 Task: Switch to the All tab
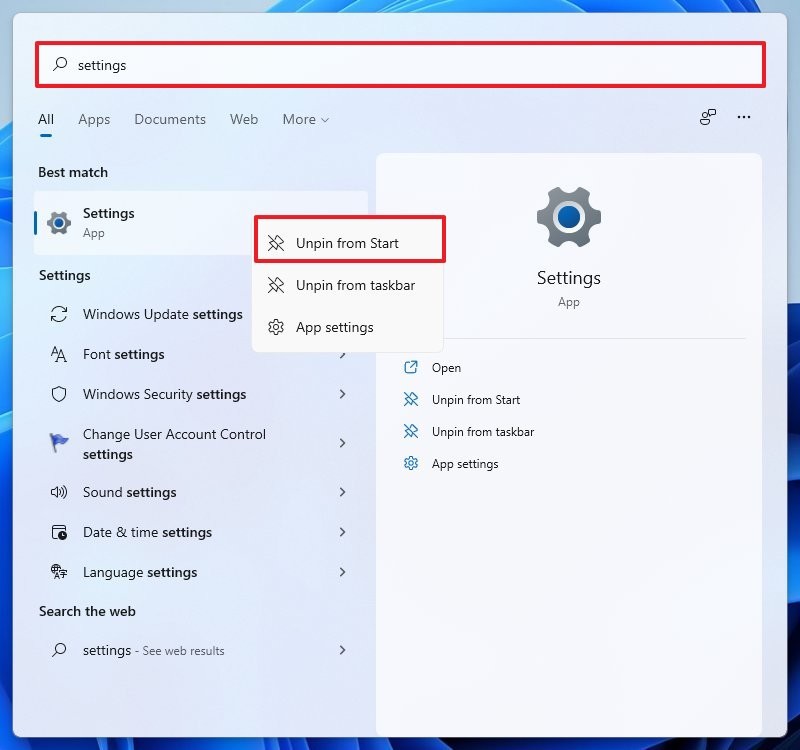coord(46,119)
